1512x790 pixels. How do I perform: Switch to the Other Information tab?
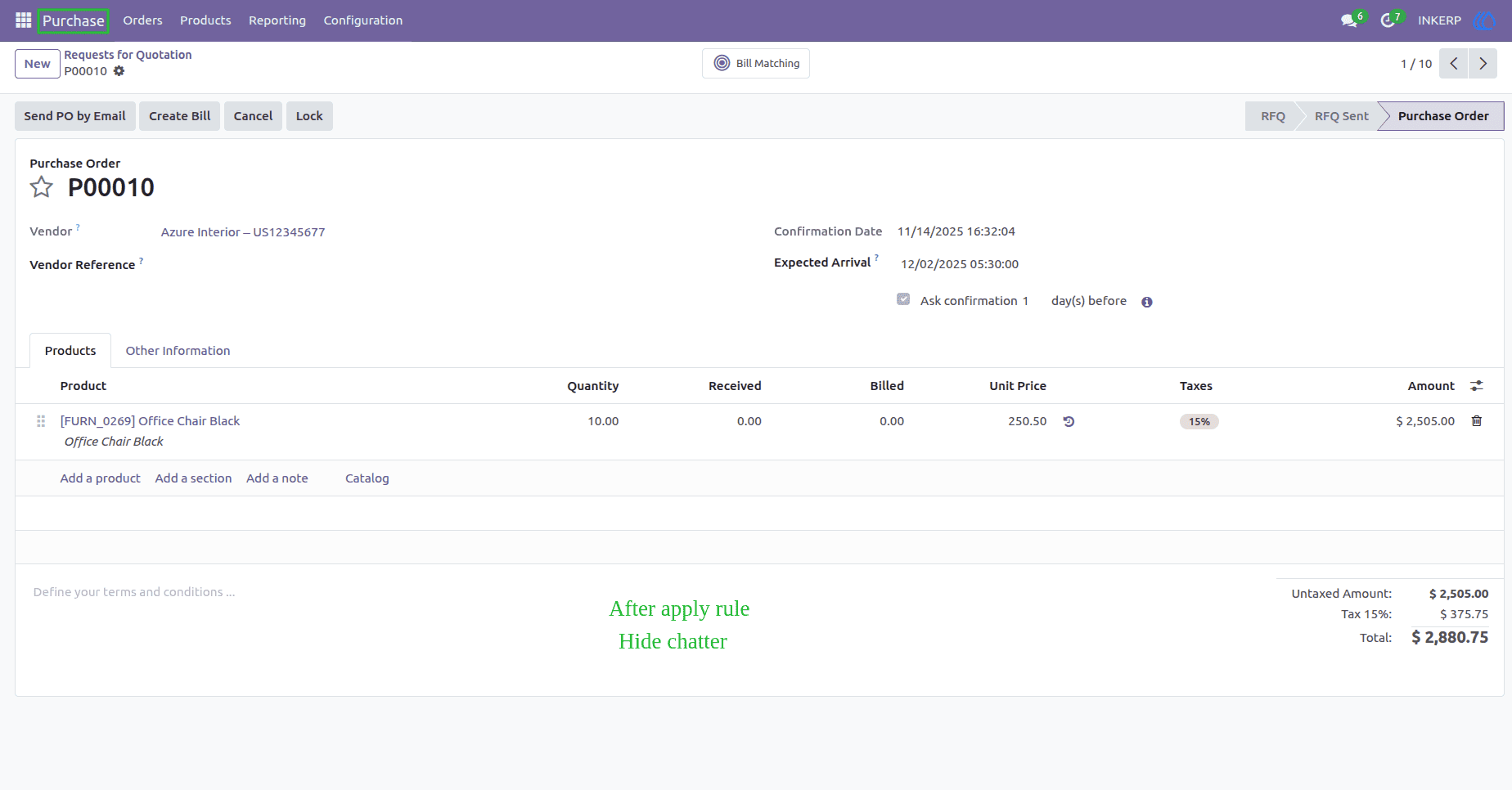(x=178, y=351)
